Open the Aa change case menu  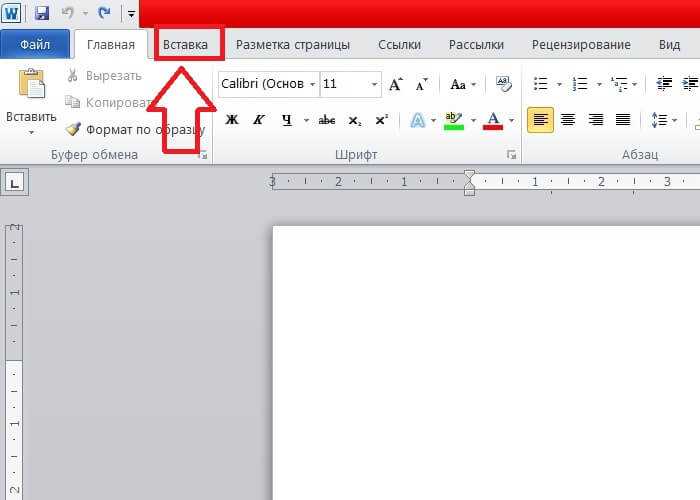pyautogui.click(x=463, y=84)
